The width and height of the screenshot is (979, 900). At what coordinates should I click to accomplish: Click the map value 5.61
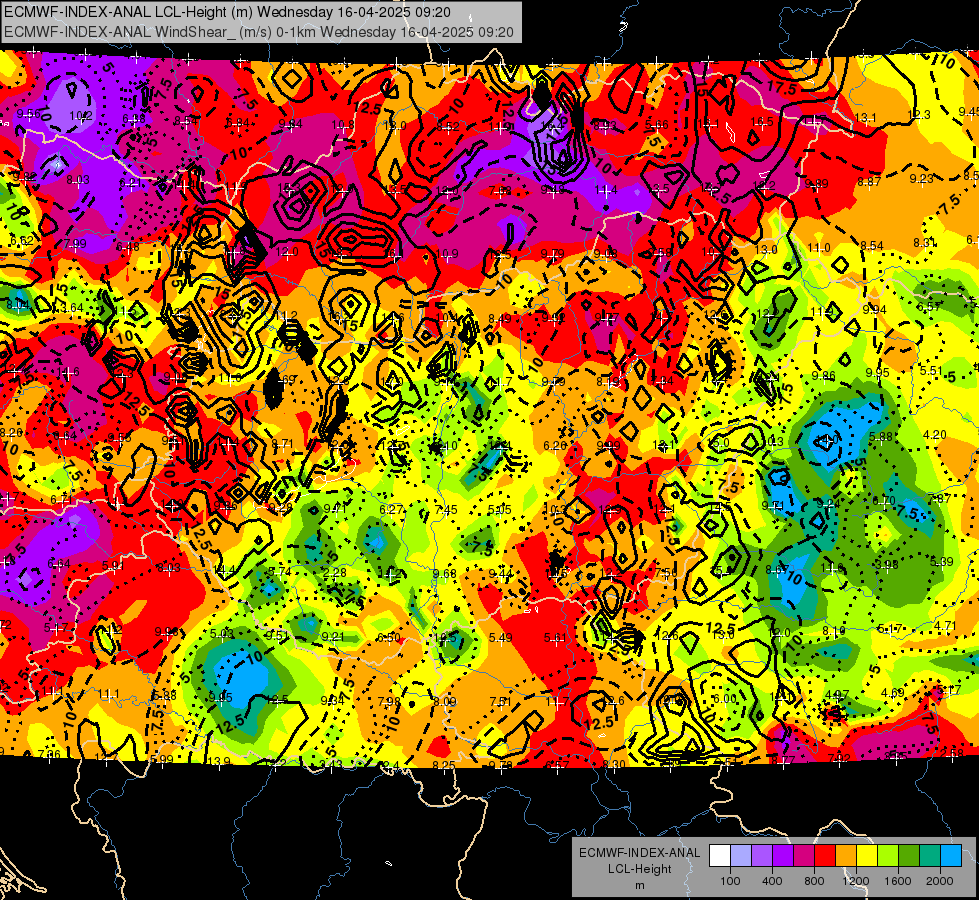coord(556,638)
